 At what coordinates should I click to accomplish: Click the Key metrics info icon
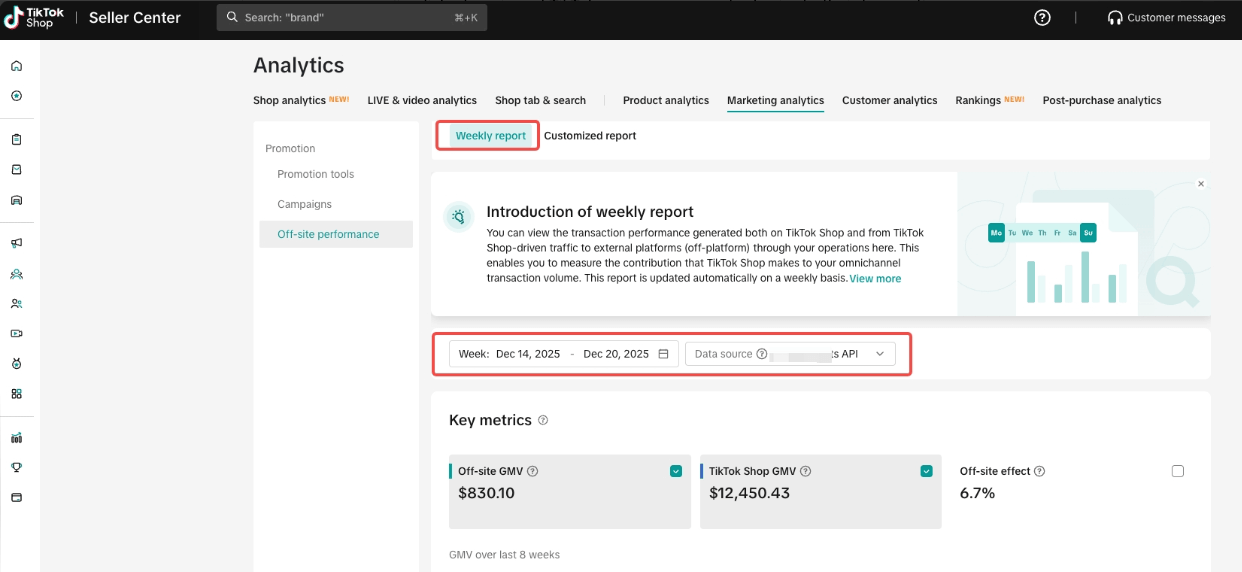click(543, 421)
